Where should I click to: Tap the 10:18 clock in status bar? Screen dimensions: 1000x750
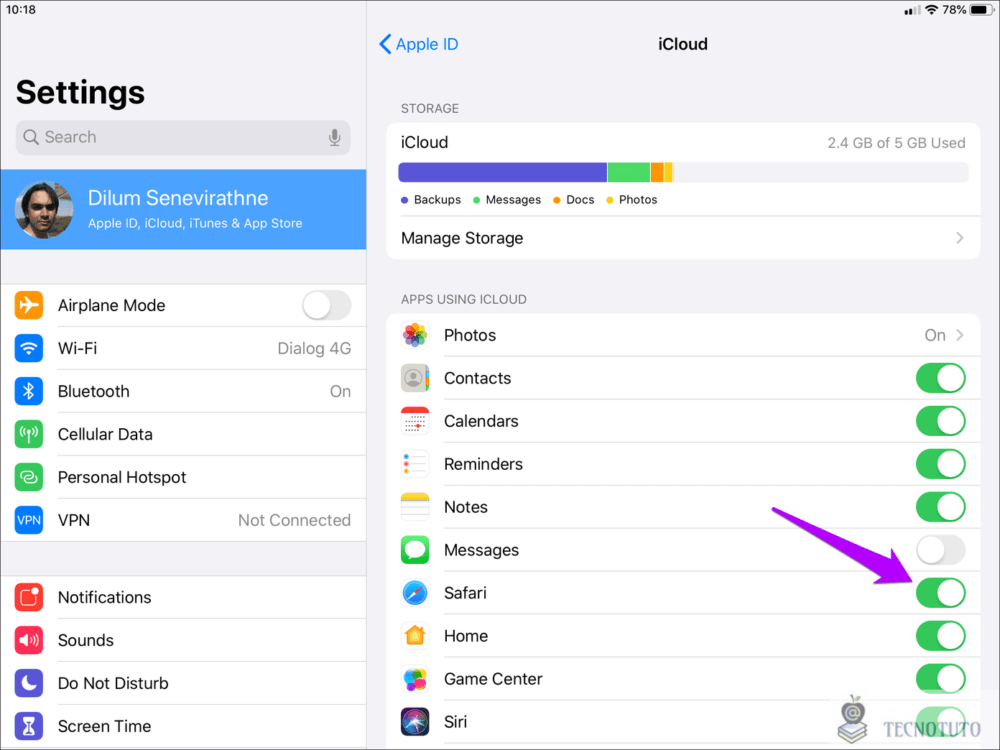point(21,10)
